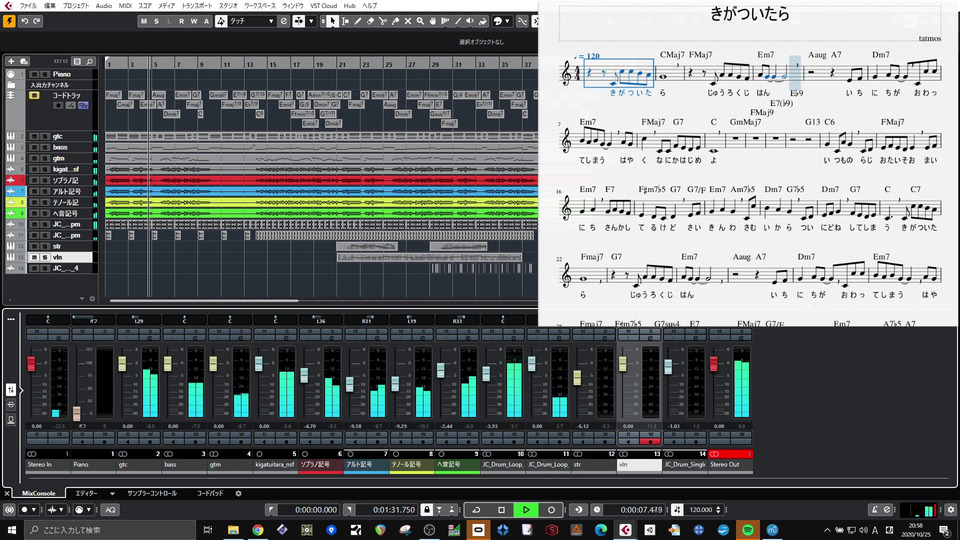Click the Add Track plus icon

click(10, 61)
